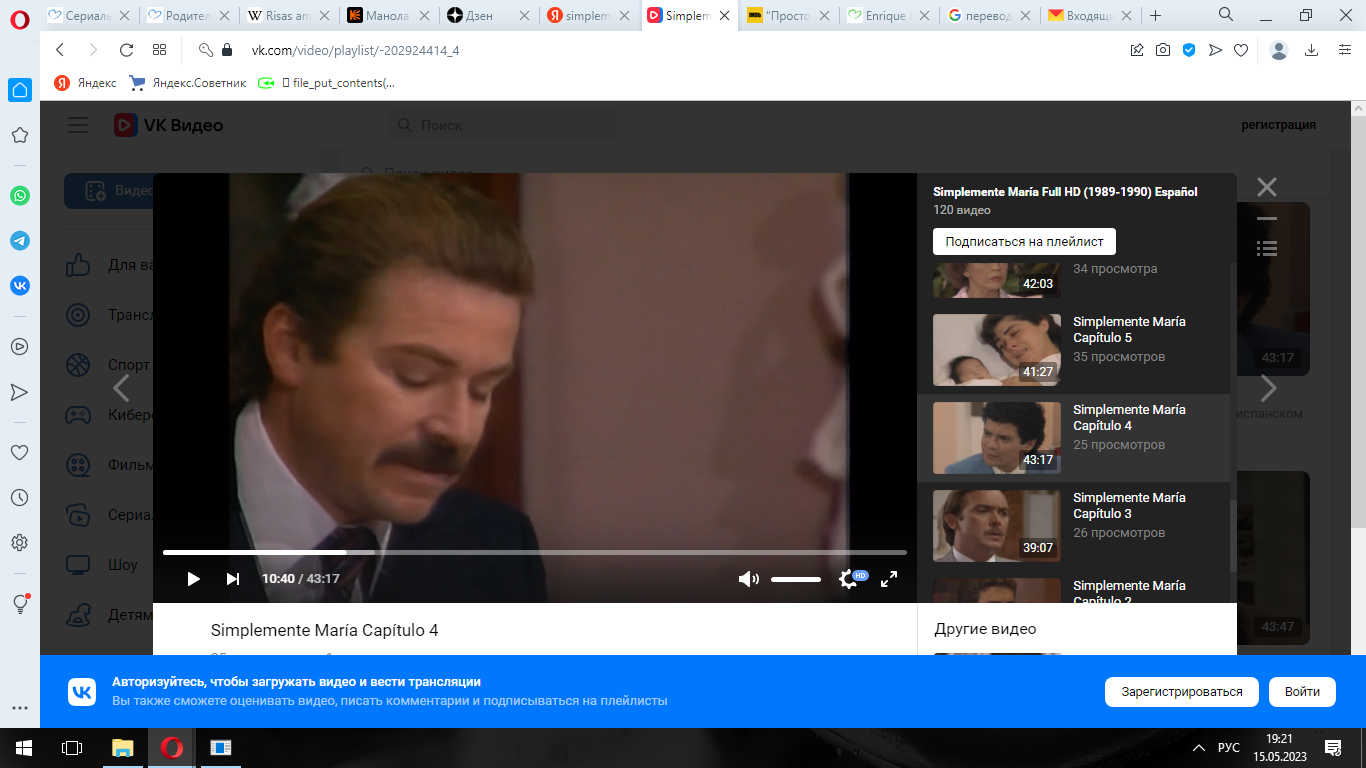1366x768 pixels.
Task: Open sidebar three dots menu
Action: pyautogui.click(x=19, y=708)
